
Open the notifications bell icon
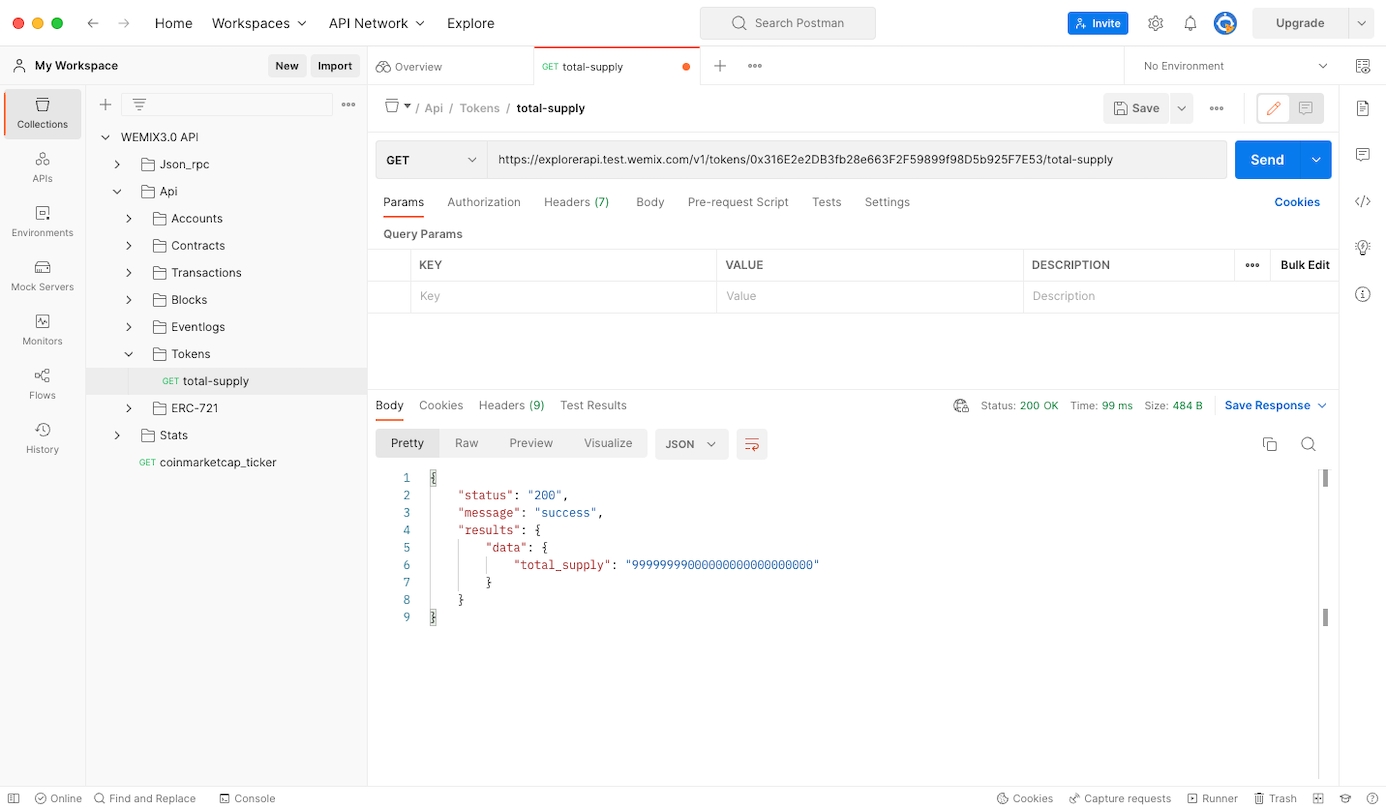(1190, 23)
